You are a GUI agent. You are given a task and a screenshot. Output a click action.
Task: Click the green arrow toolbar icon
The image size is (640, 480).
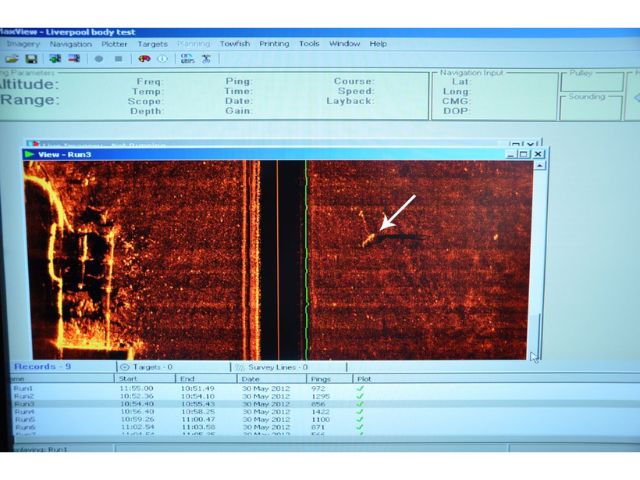(55, 59)
